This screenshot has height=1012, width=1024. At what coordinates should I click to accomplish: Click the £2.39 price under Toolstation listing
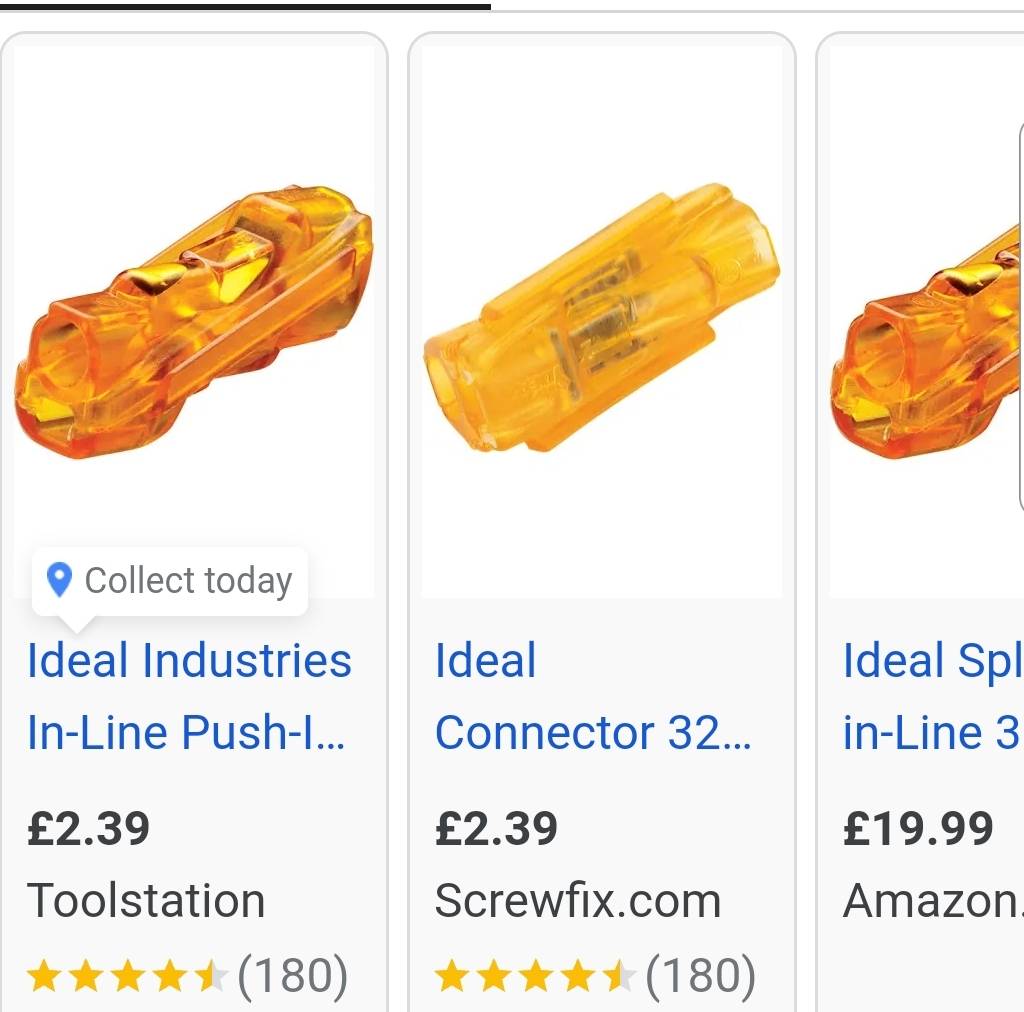pos(89,829)
